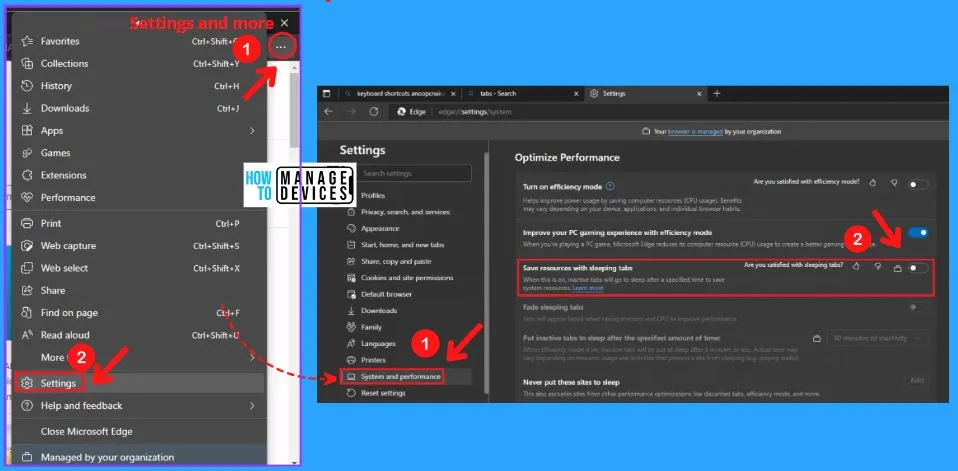Dislike efficiency mode with thumbs down
The image size is (958, 471).
pyautogui.click(x=894, y=183)
